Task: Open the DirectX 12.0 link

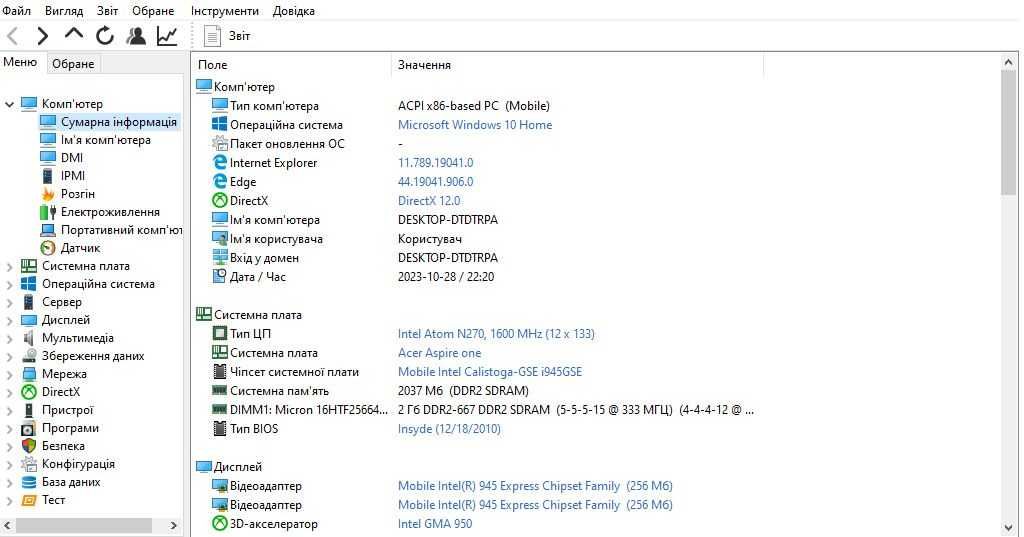Action: click(429, 201)
